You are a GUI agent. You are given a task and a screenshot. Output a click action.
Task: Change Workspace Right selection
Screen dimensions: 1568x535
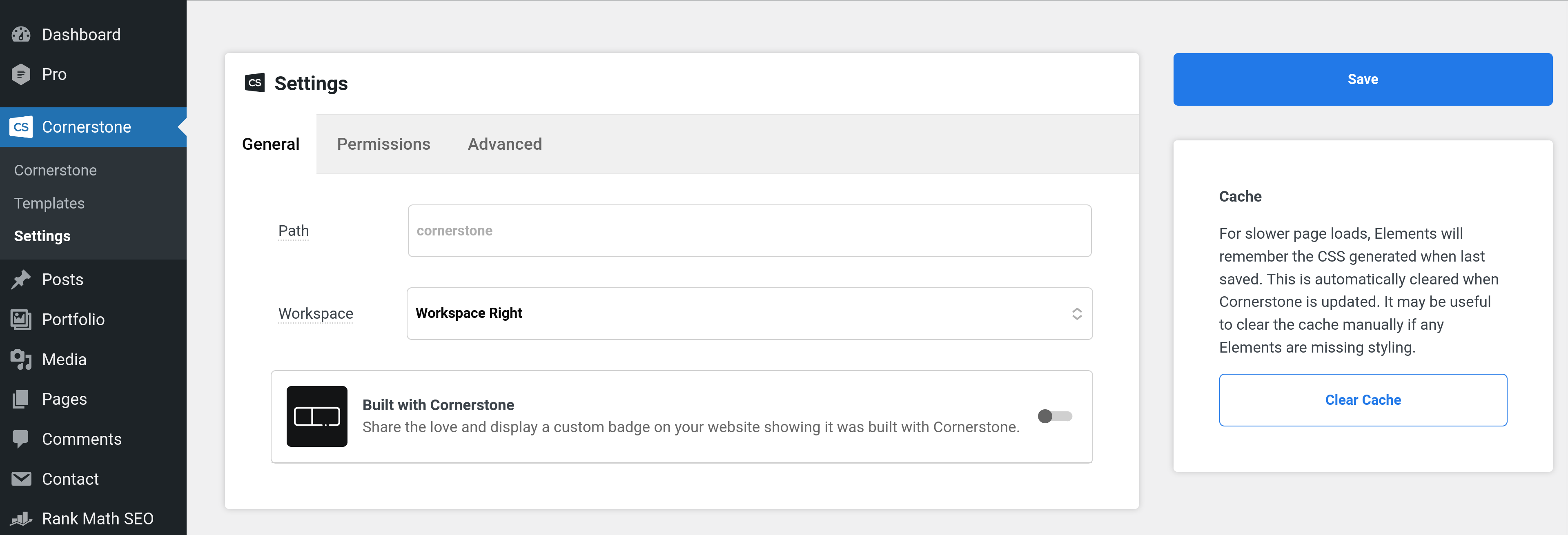click(749, 313)
